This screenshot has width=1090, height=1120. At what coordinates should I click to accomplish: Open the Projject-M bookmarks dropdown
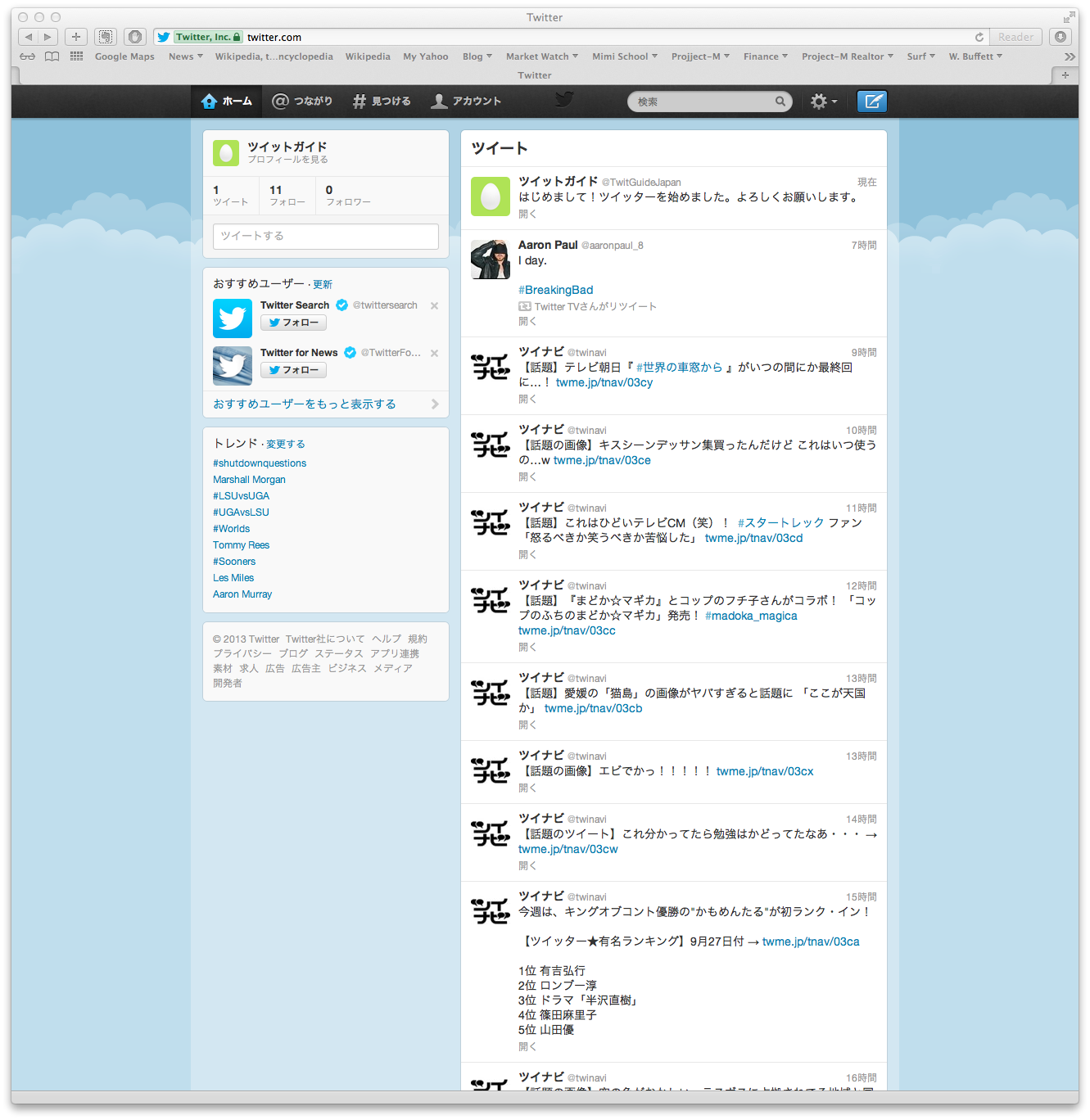point(700,56)
